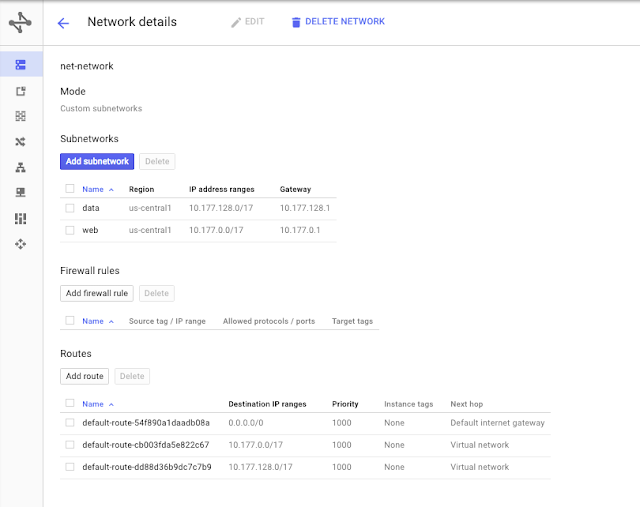The image size is (640, 507).
Task: Check the data subnetwork checkbox
Action: 70,208
